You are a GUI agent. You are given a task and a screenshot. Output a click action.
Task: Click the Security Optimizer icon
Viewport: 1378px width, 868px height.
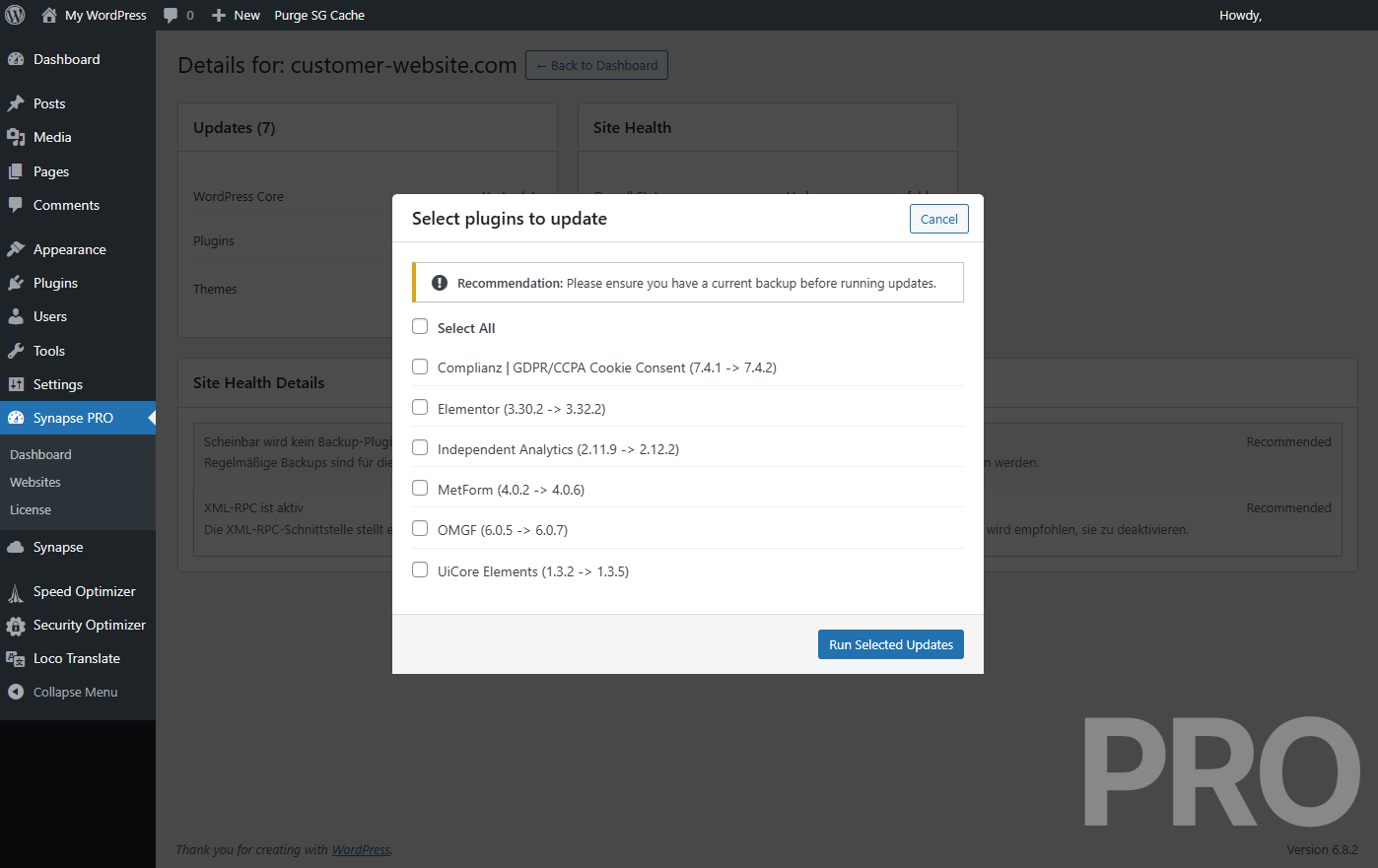pyautogui.click(x=16, y=625)
